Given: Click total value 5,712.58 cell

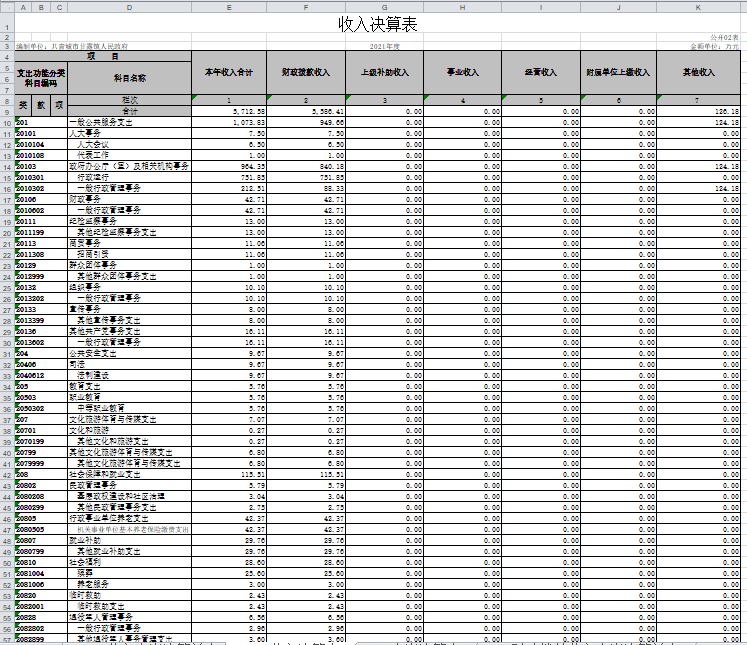Looking at the screenshot, I should tap(229, 111).
